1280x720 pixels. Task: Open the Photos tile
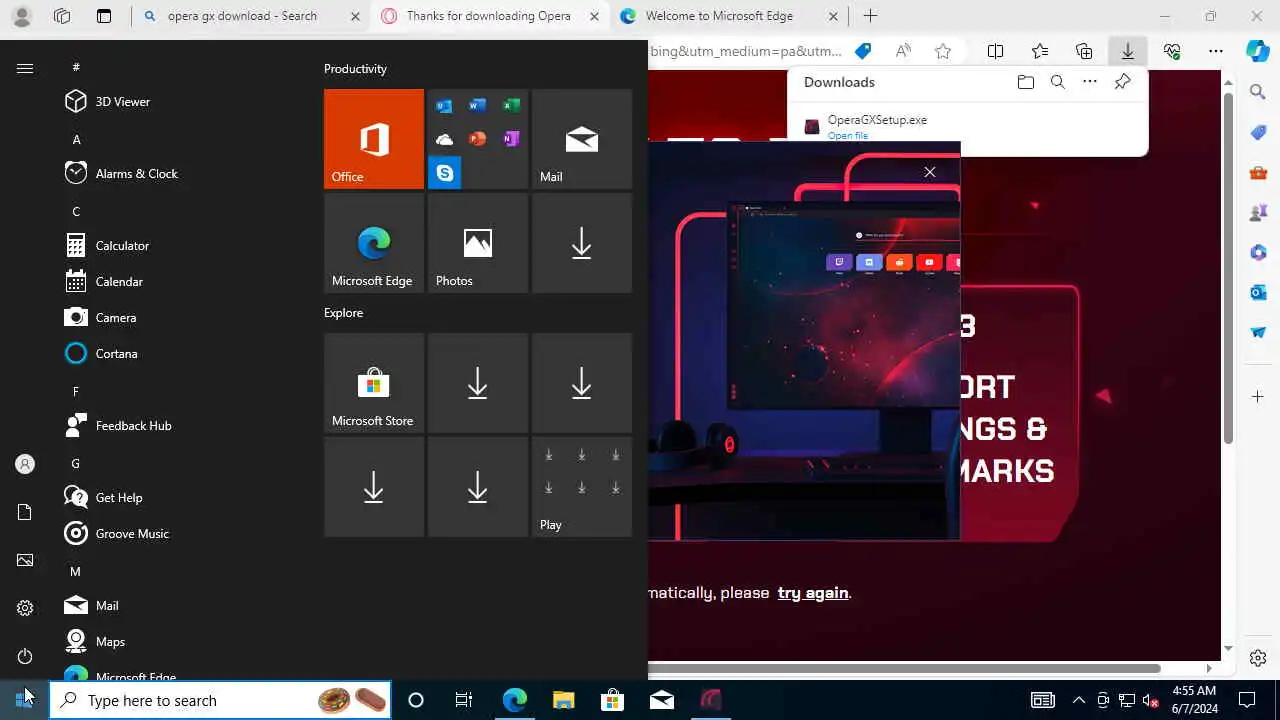pyautogui.click(x=478, y=243)
